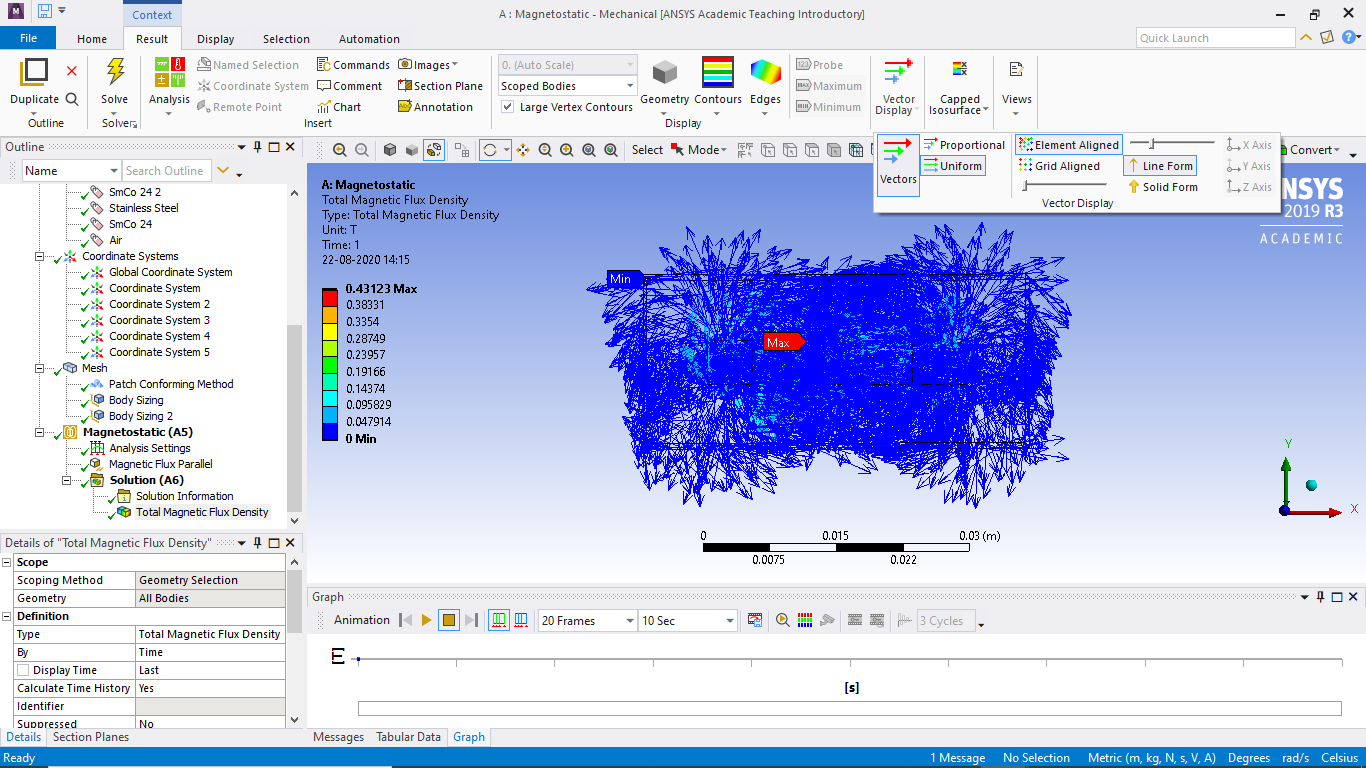Open the Images dropdown
This screenshot has height=768, width=1366.
click(428, 65)
